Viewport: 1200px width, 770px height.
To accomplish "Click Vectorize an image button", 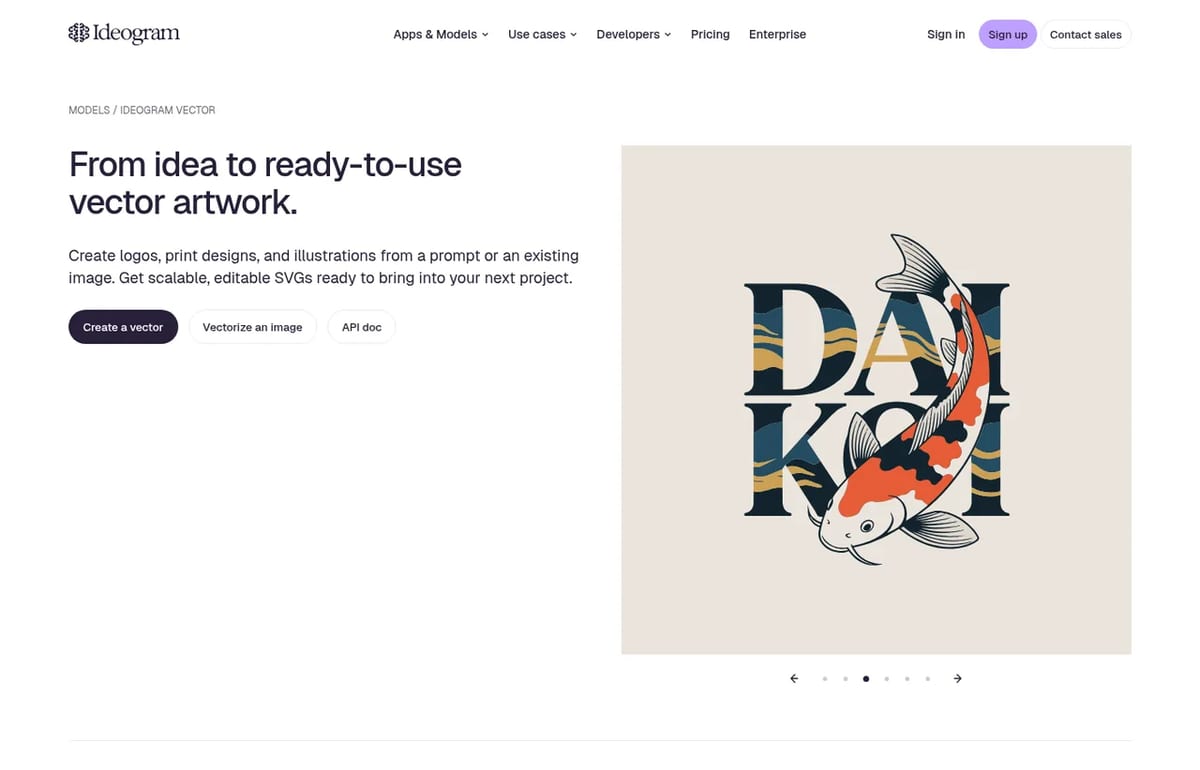I will (x=252, y=327).
